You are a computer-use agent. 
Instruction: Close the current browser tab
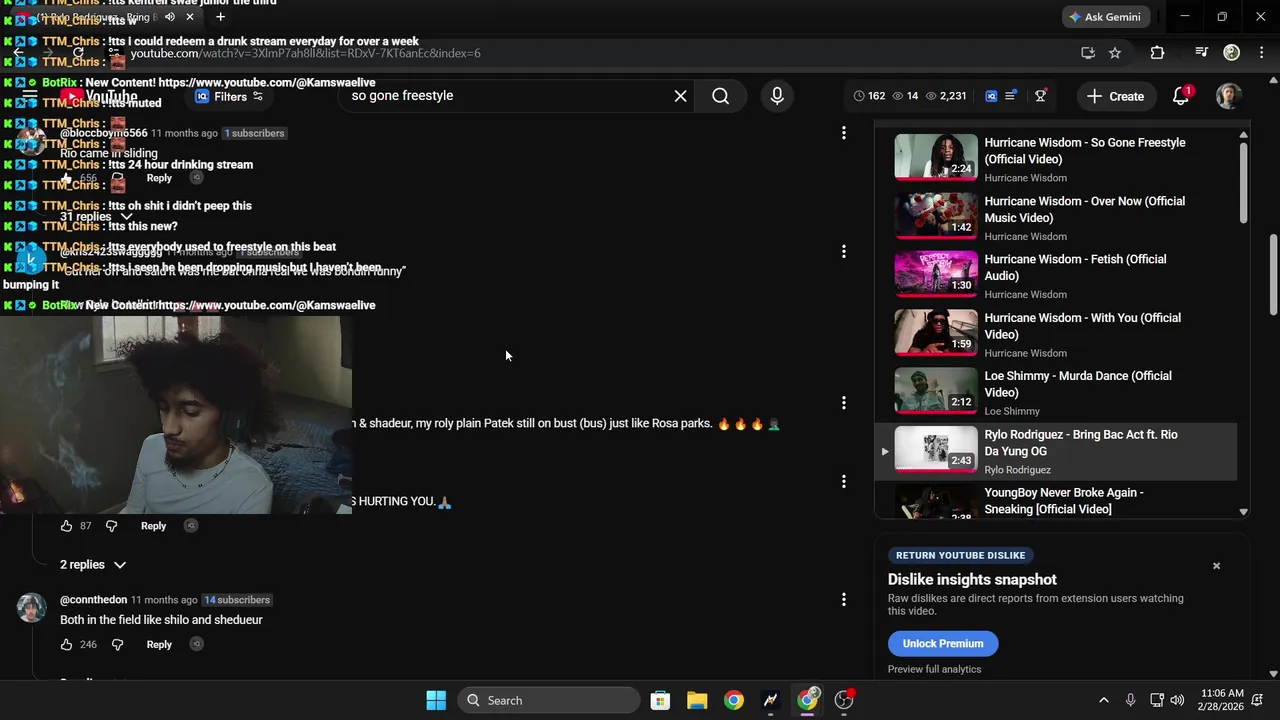point(189,17)
